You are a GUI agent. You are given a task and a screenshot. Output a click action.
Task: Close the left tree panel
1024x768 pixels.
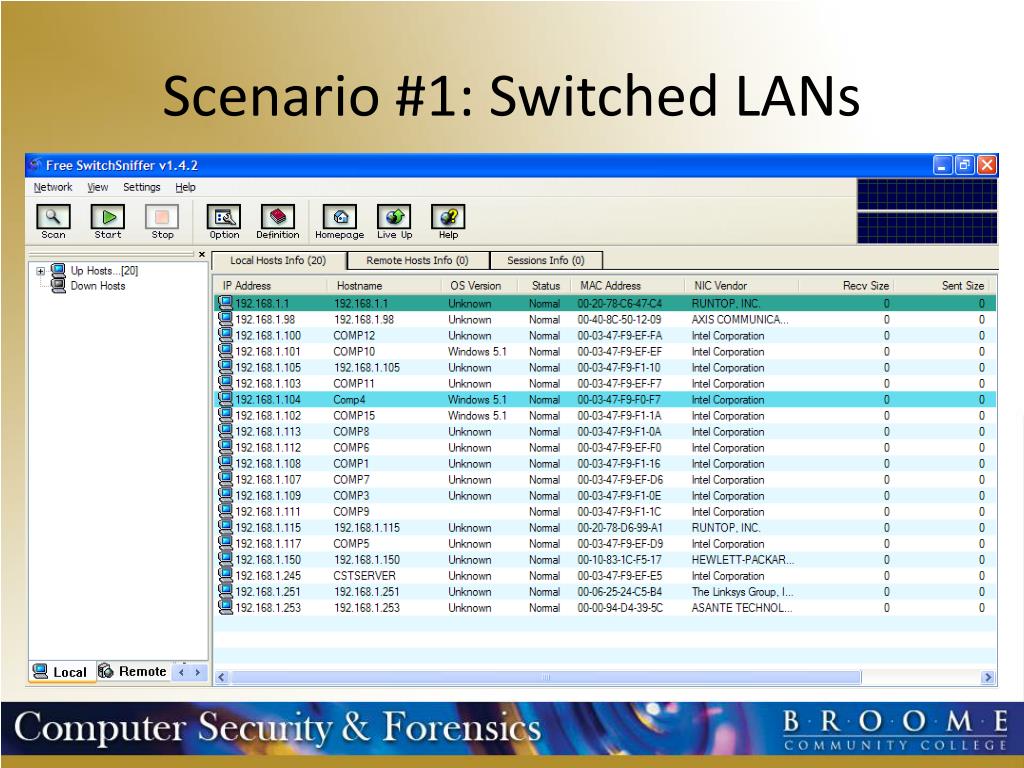pyautogui.click(x=202, y=255)
